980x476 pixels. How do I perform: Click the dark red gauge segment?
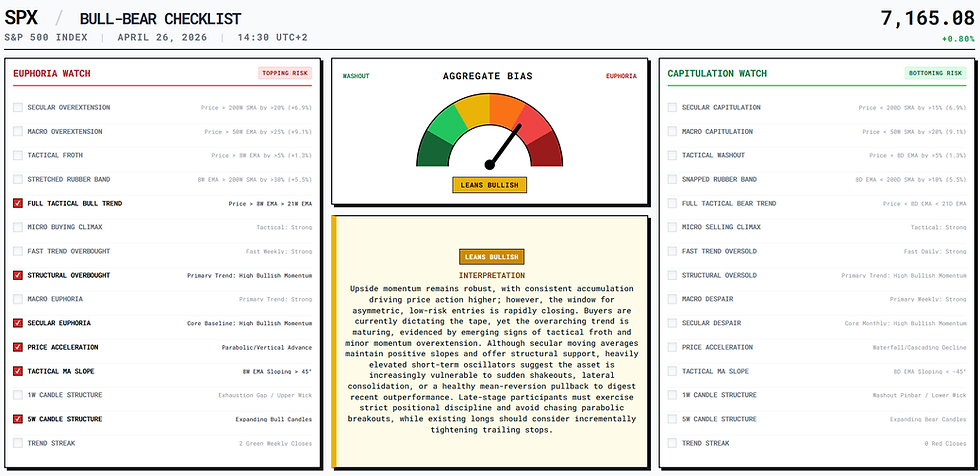tap(546, 149)
